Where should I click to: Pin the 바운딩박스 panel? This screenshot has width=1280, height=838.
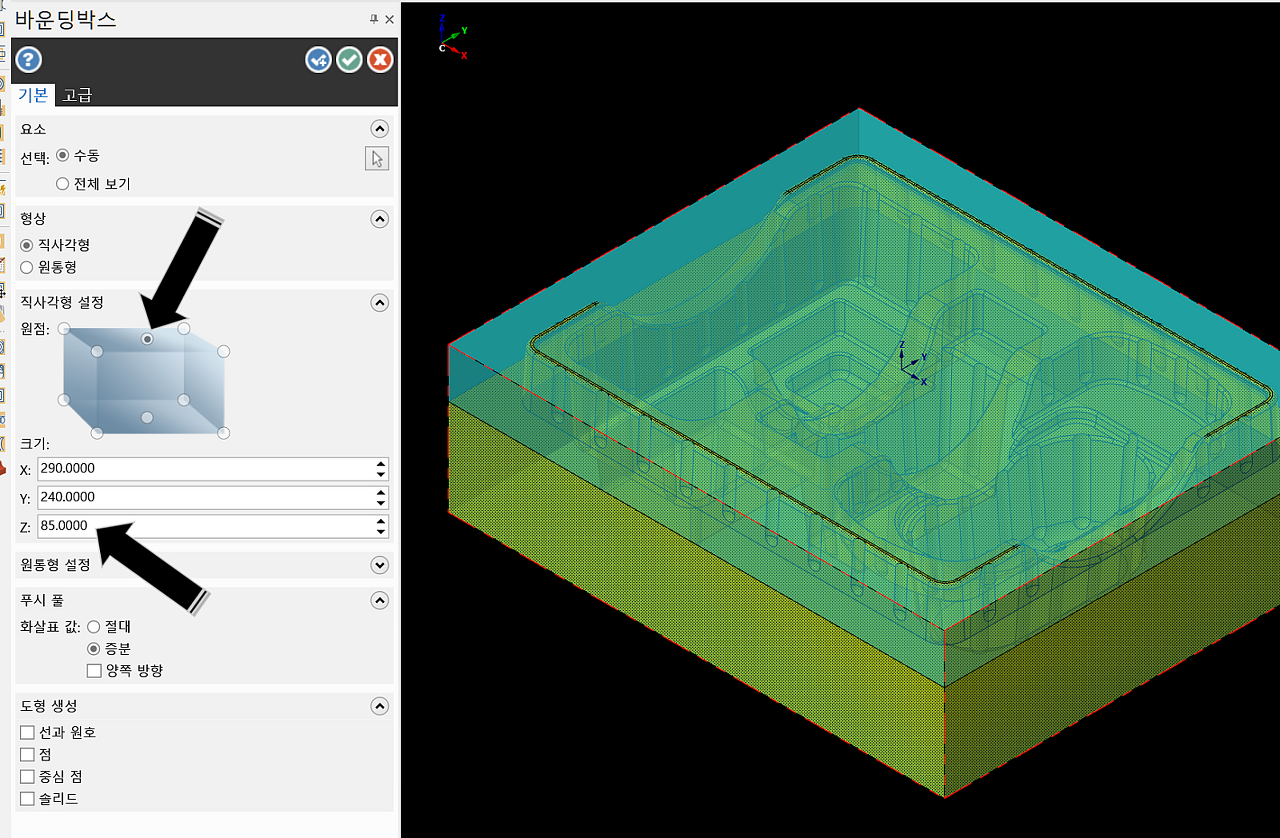pyautogui.click(x=374, y=18)
